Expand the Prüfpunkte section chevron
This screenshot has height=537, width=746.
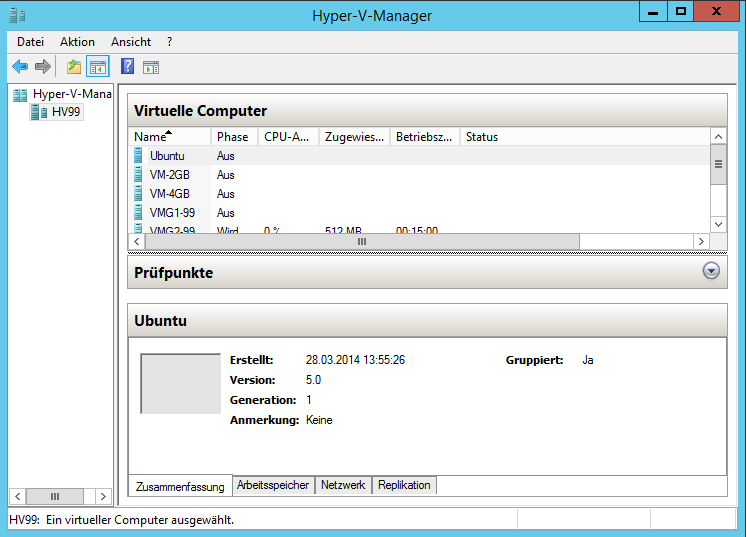point(711,271)
